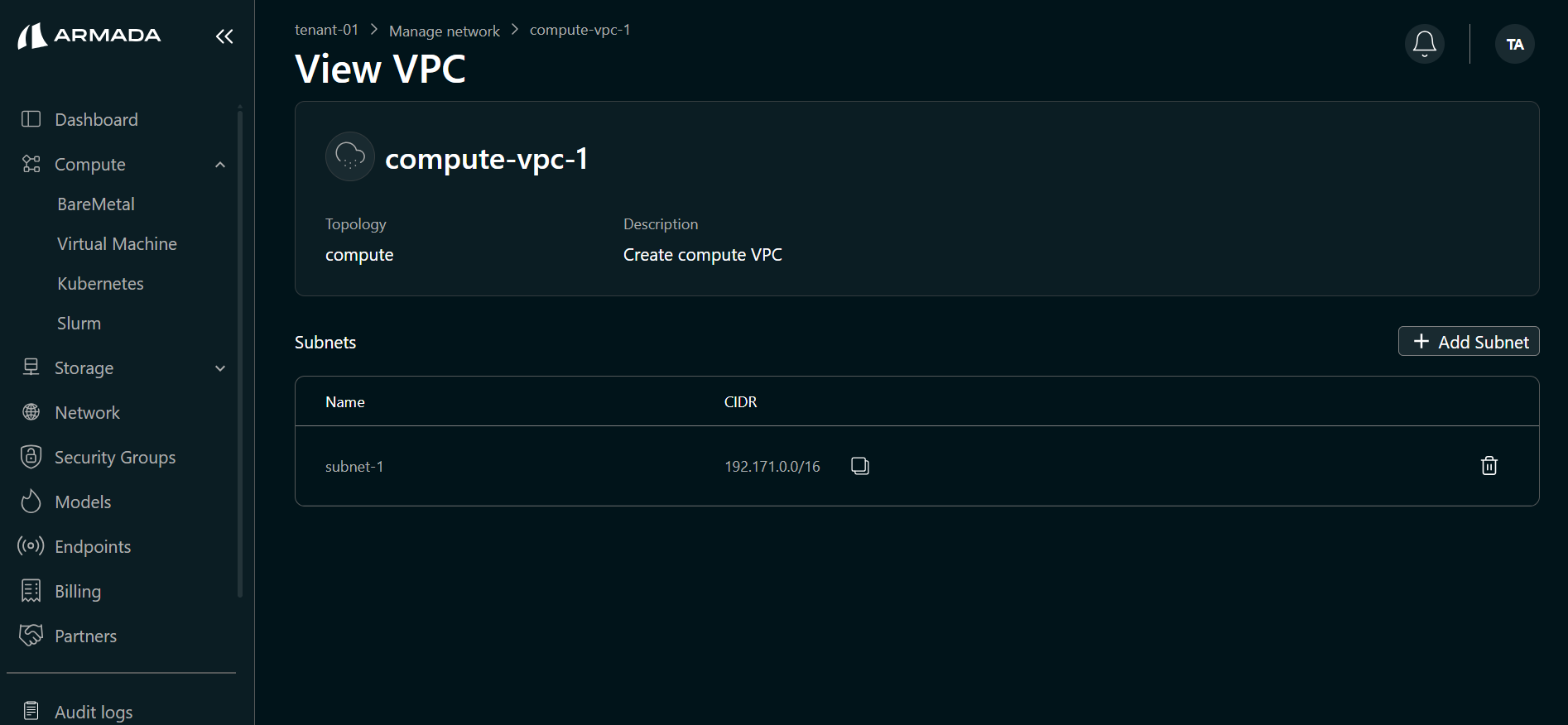1568x725 pixels.
Task: Click the Endpoints broadcast icon
Action: point(31,546)
